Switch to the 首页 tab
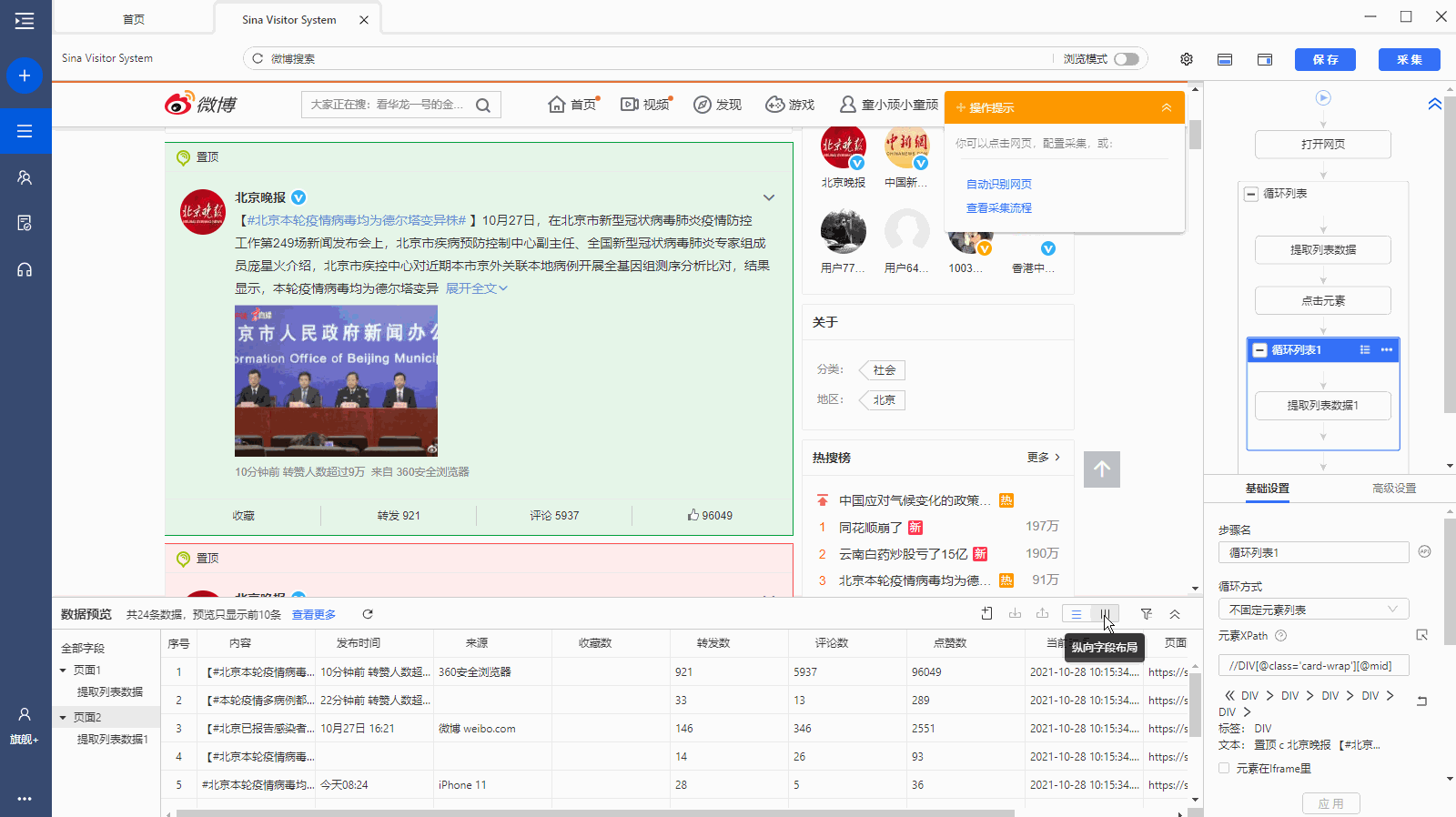Screen dimensions: 1456x817 [x=134, y=19]
